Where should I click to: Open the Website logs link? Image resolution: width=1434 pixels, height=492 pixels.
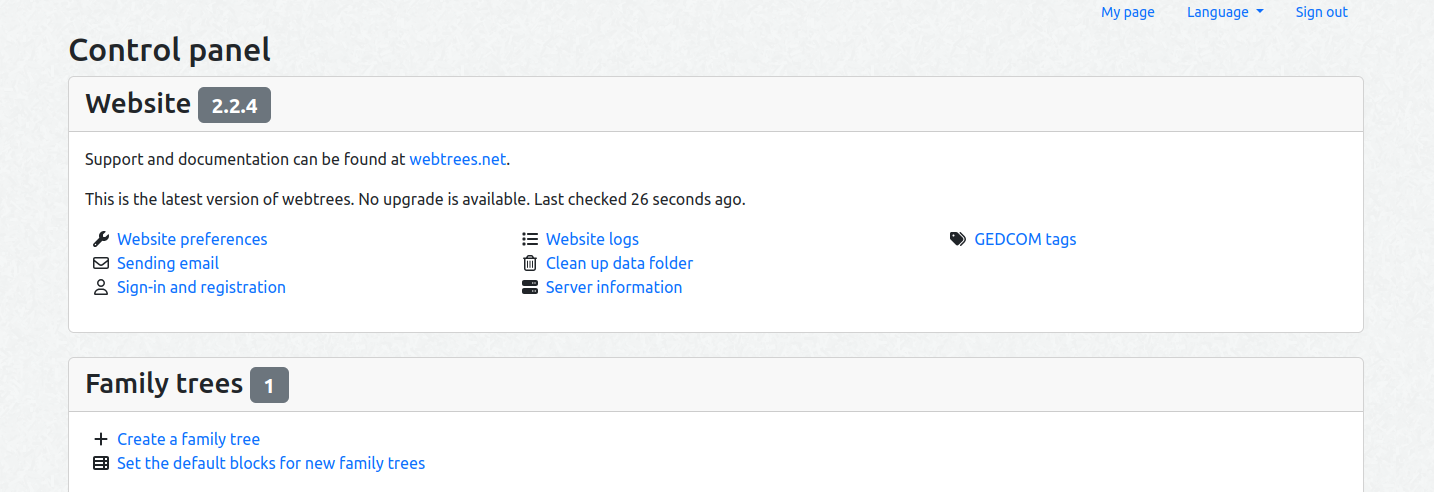[x=592, y=239]
